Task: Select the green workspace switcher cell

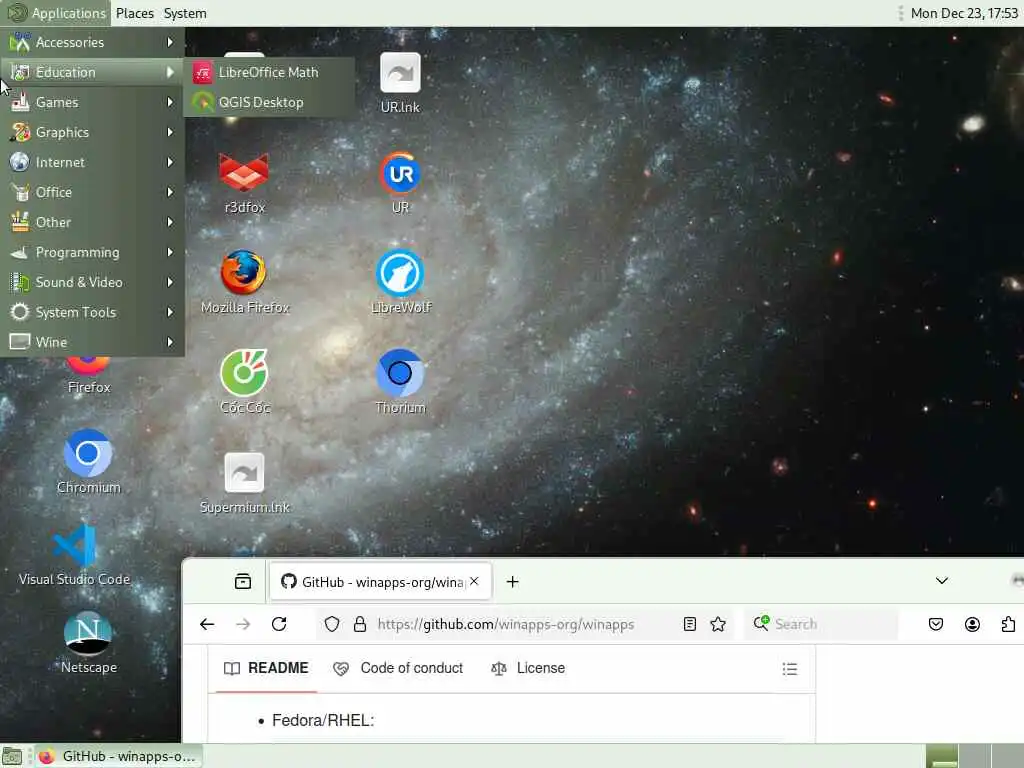Action: coord(942,756)
